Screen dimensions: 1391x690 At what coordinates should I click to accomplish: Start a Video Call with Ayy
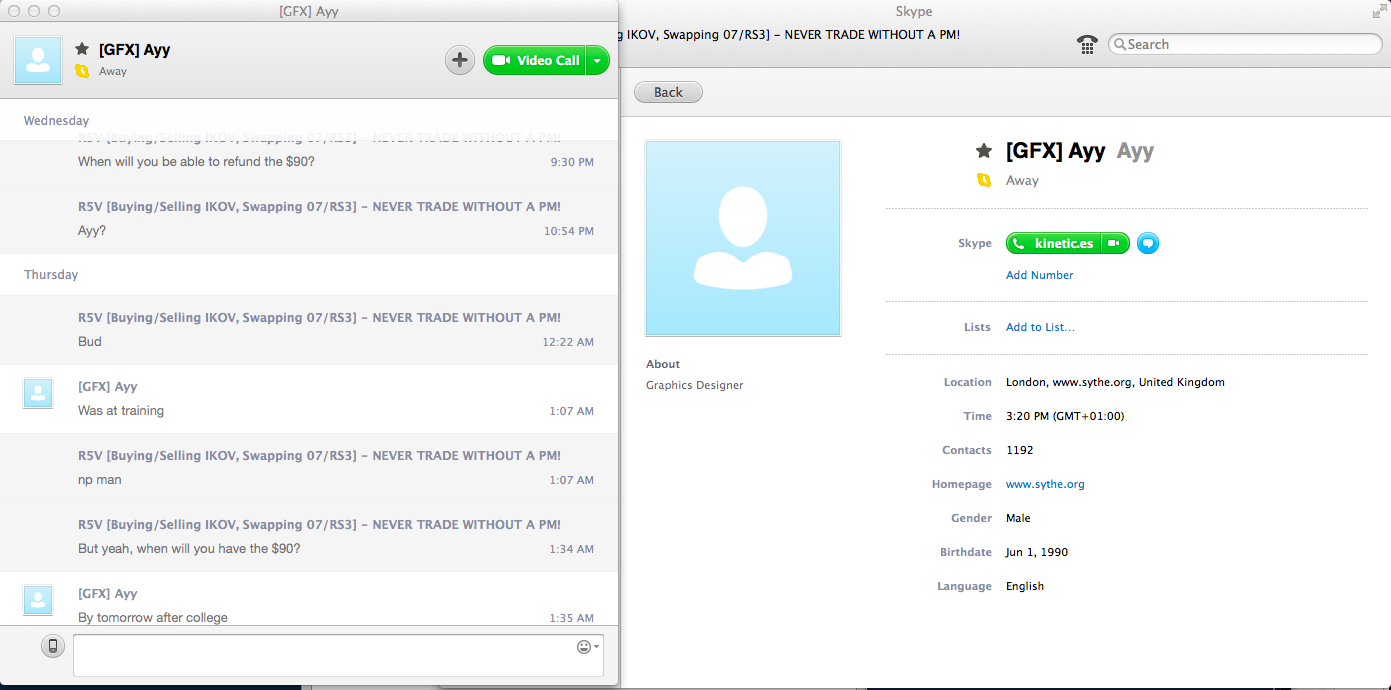(x=534, y=60)
